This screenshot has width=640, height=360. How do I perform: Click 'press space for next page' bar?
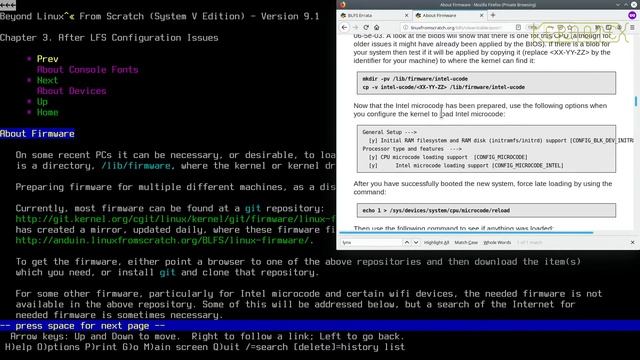[320, 326]
